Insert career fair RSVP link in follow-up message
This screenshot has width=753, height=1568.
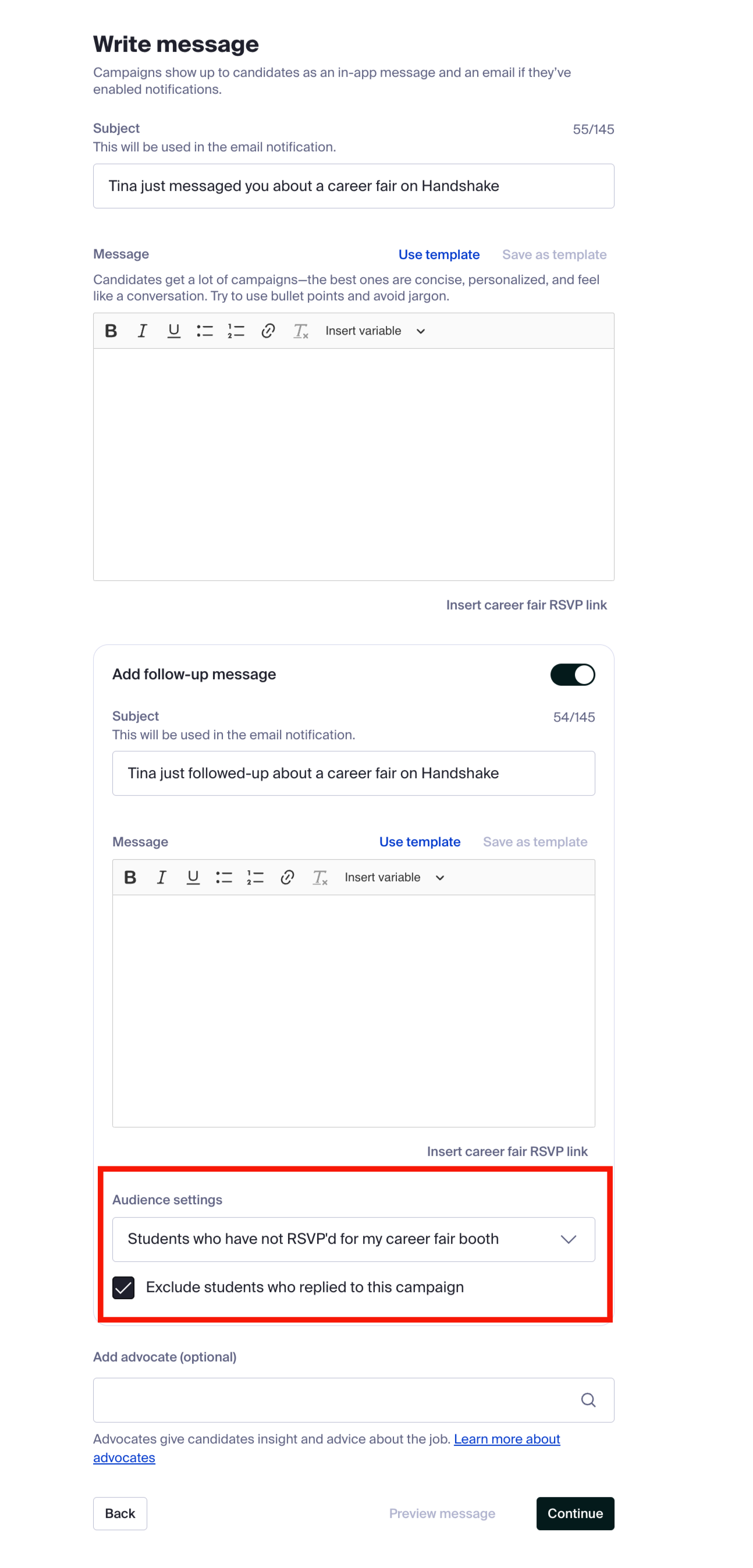pyautogui.click(x=507, y=1151)
